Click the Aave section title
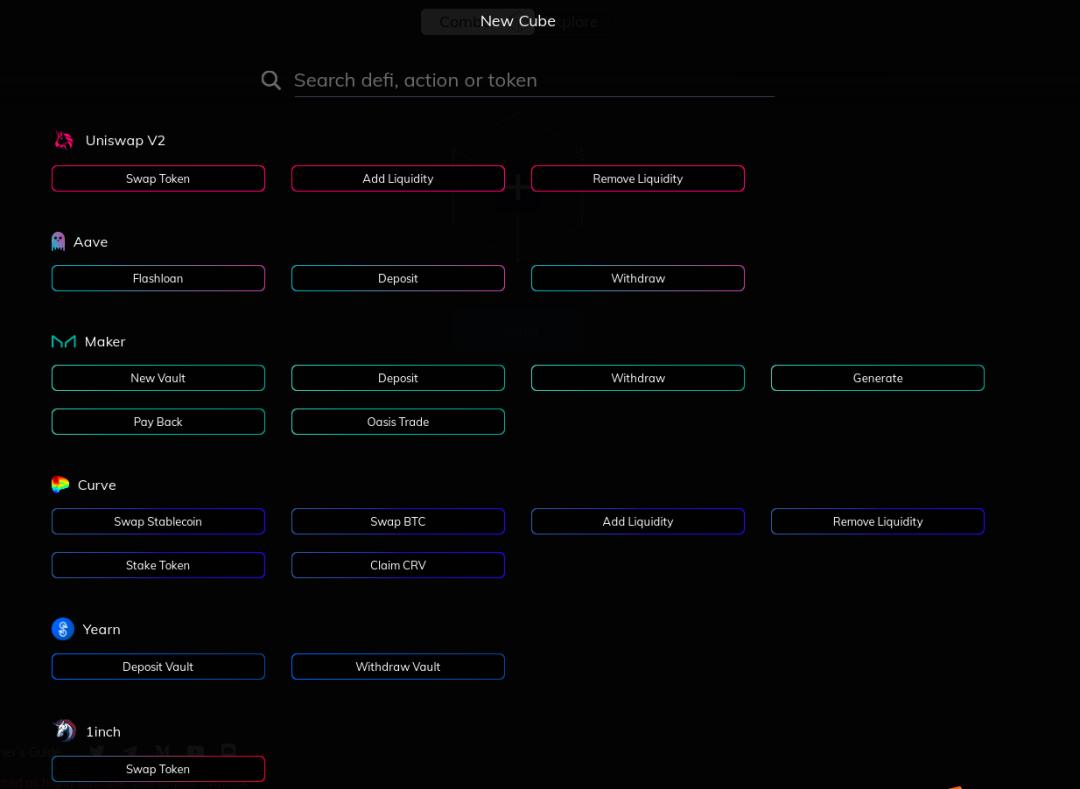This screenshot has width=1080, height=789. click(90, 242)
